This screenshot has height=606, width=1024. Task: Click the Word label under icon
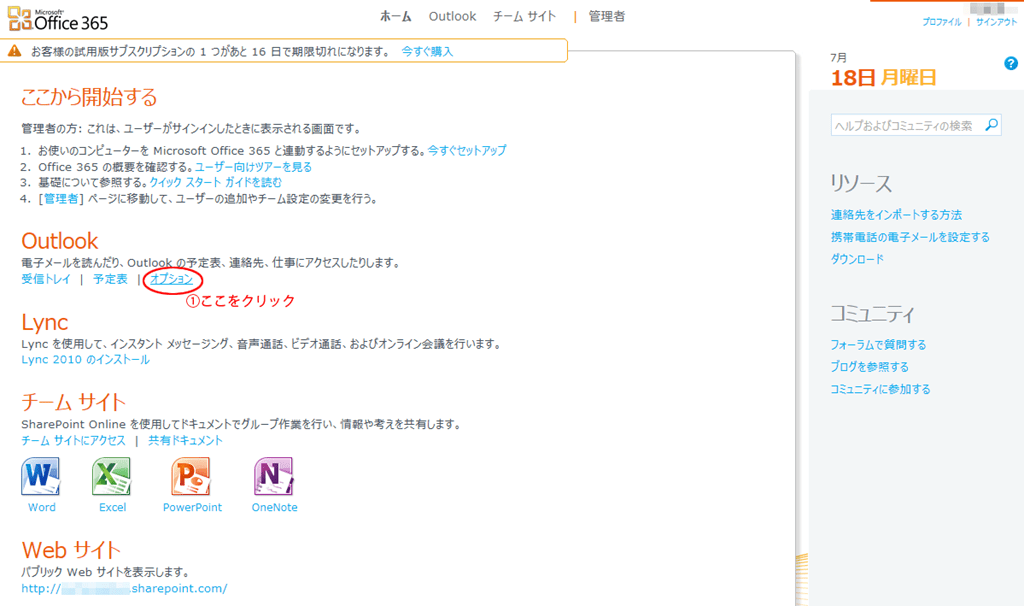pos(42,507)
